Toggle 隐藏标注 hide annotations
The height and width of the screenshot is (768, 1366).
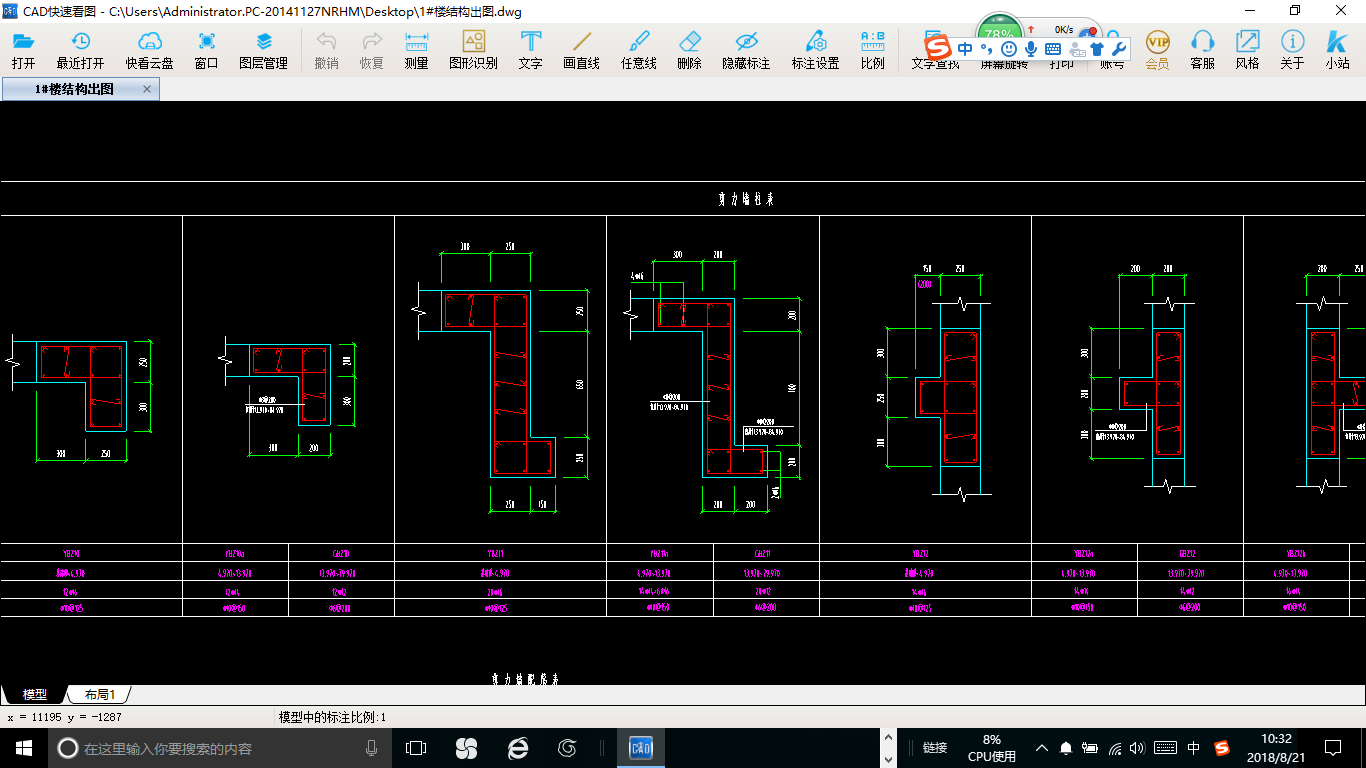coord(746,50)
